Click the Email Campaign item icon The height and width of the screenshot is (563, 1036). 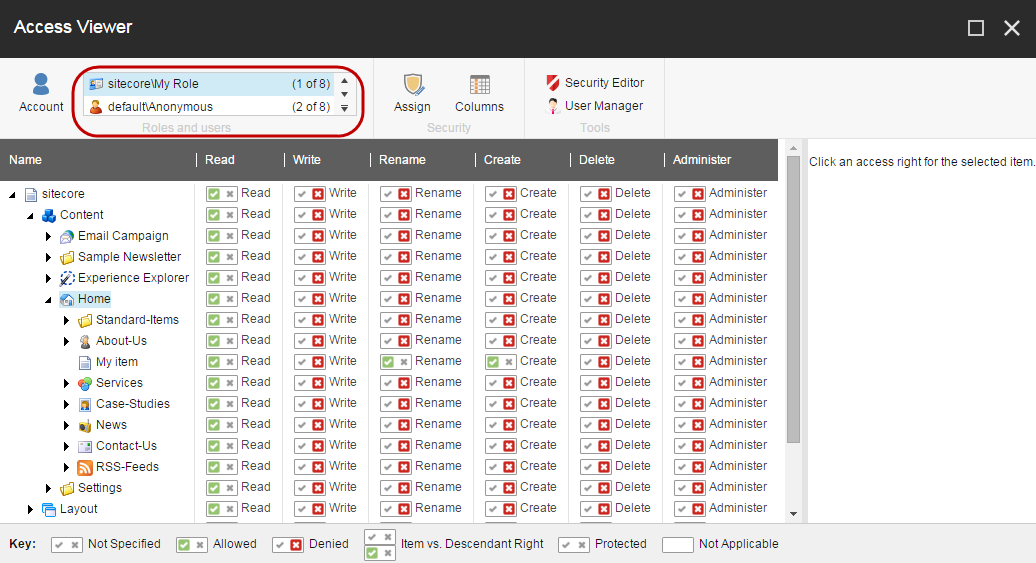pyautogui.click(x=67, y=236)
